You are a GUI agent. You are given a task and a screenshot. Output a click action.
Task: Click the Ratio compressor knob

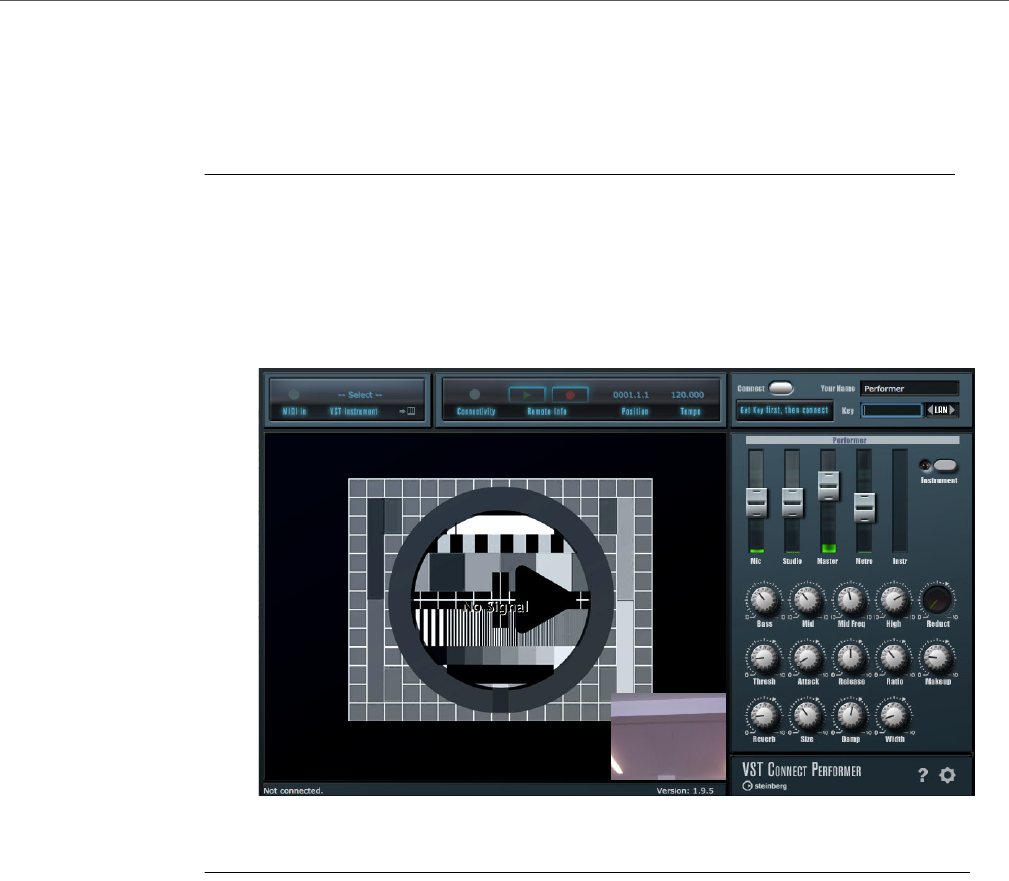894,658
